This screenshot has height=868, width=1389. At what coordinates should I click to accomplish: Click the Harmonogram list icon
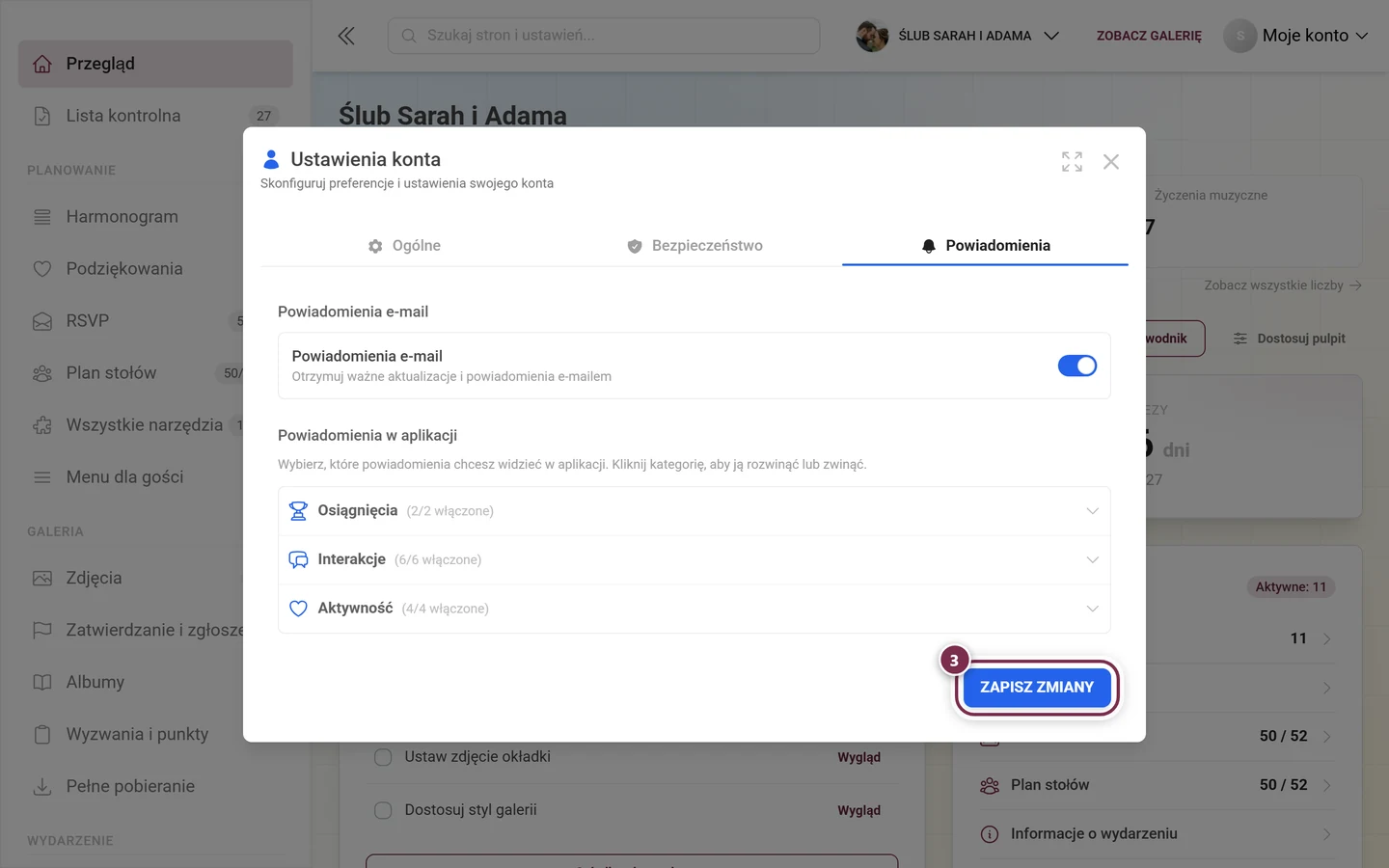(x=42, y=217)
